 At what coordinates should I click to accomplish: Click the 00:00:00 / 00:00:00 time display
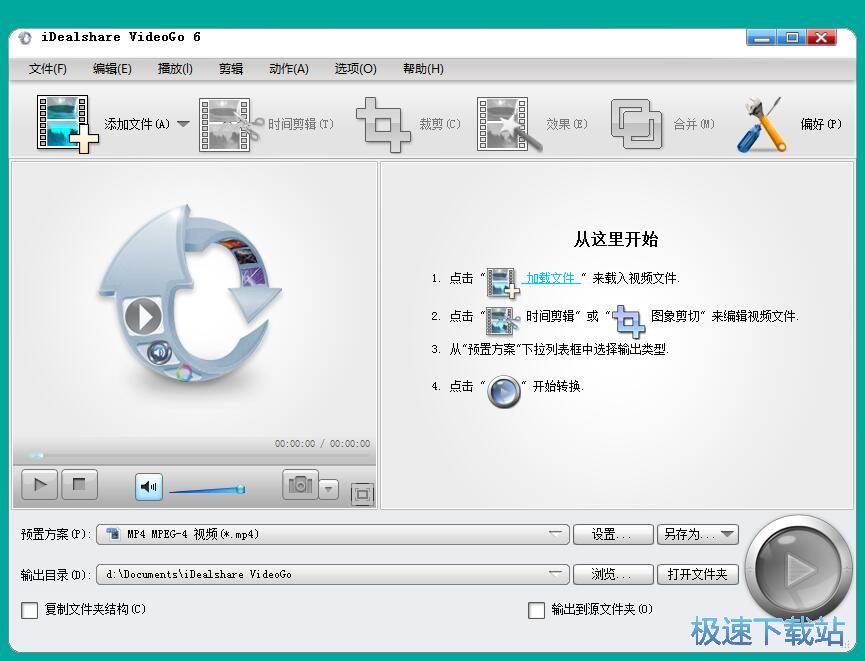click(x=323, y=444)
